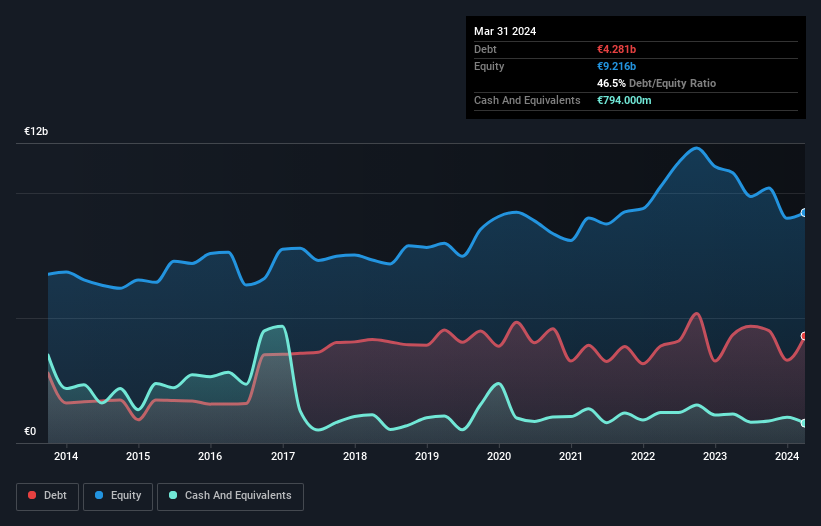Click the €794.000m cash value in tooltip
Screen dimensions: 821x526
point(624,100)
